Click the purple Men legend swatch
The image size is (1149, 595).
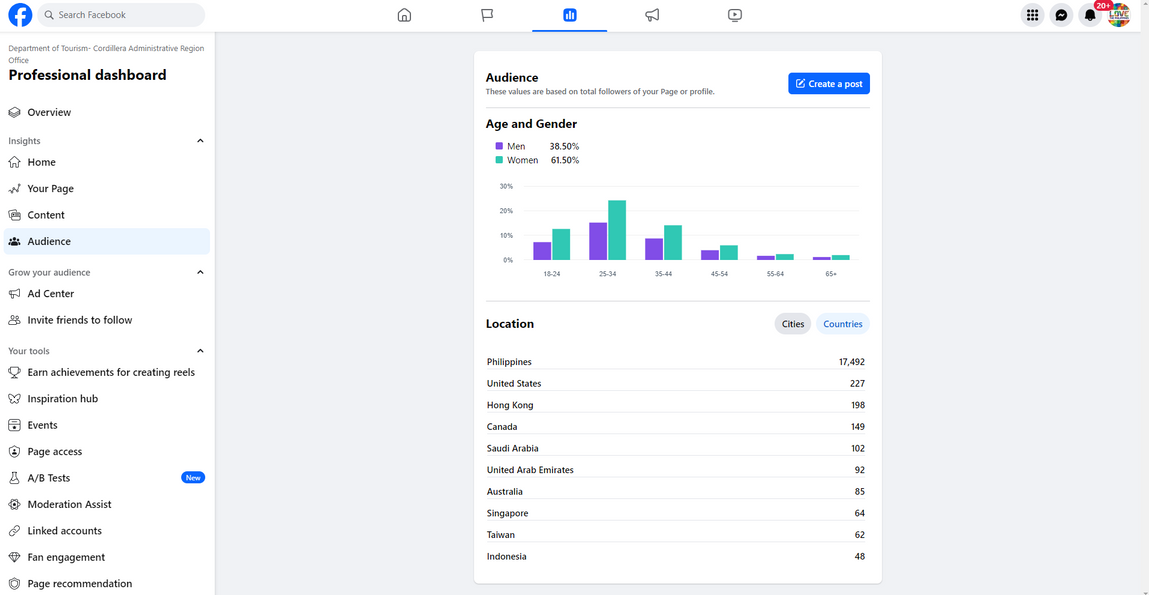tap(499, 146)
